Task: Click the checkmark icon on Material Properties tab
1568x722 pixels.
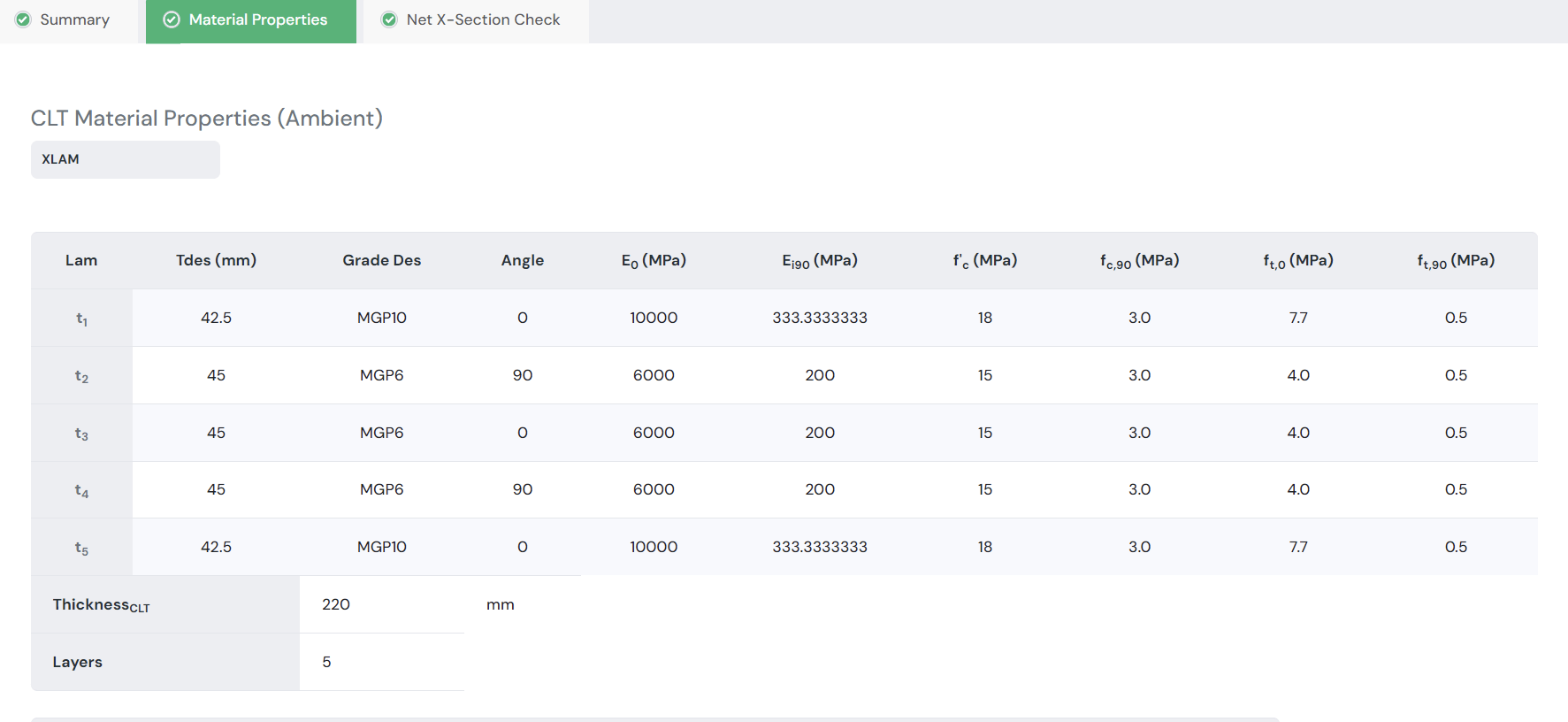Action: pyautogui.click(x=172, y=19)
